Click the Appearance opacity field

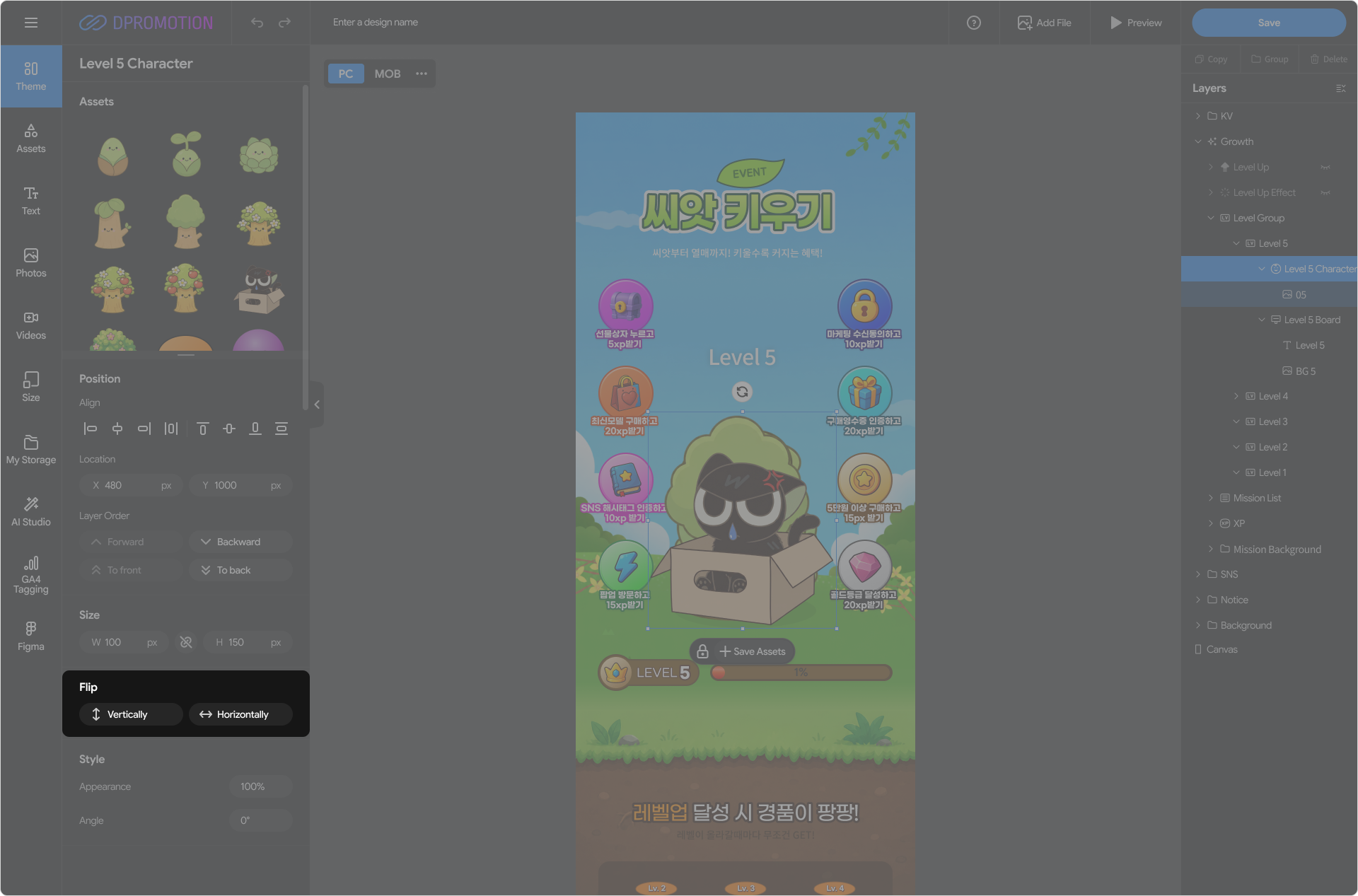pyautogui.click(x=261, y=786)
